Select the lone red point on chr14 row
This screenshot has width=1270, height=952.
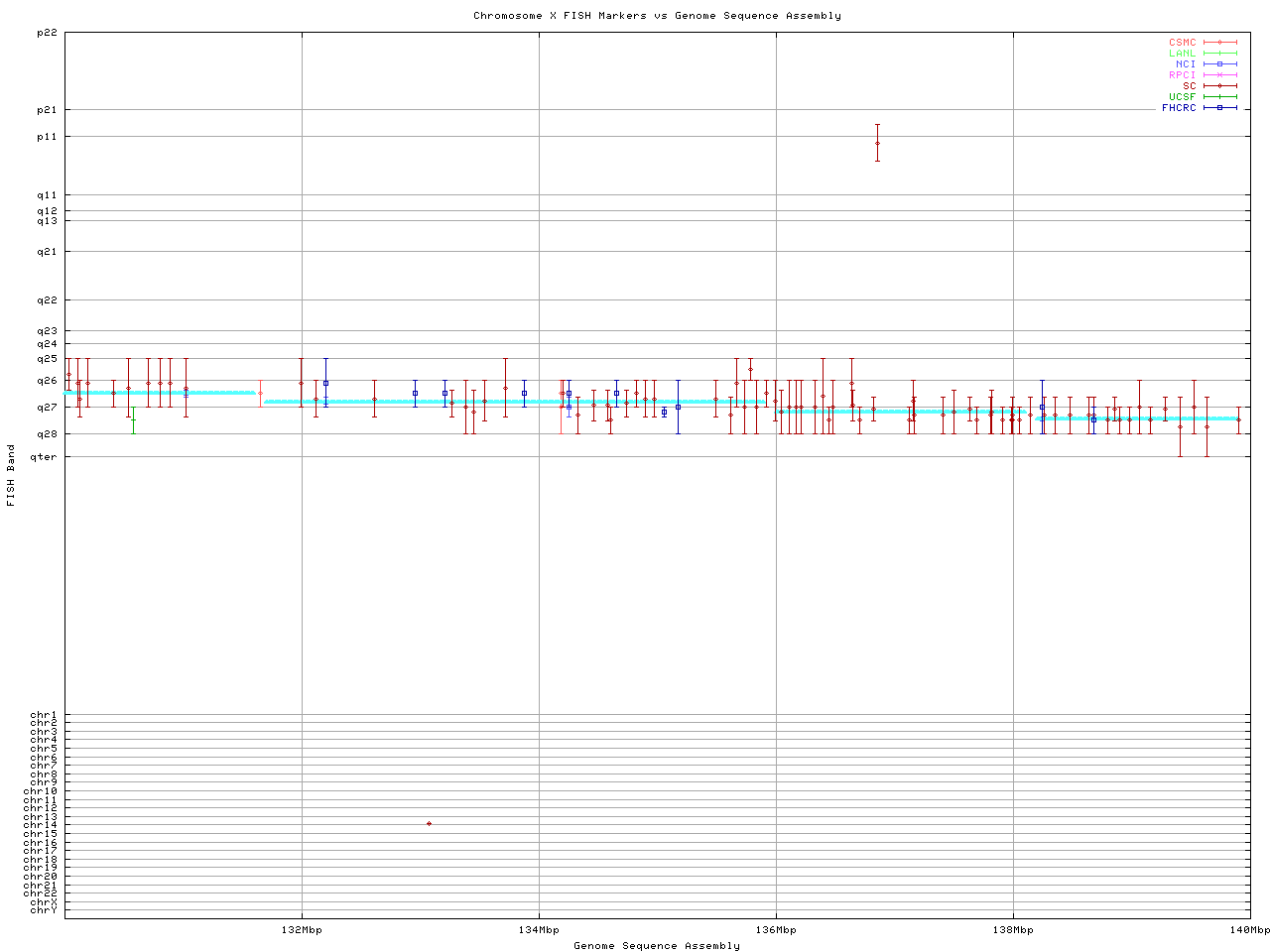[429, 824]
